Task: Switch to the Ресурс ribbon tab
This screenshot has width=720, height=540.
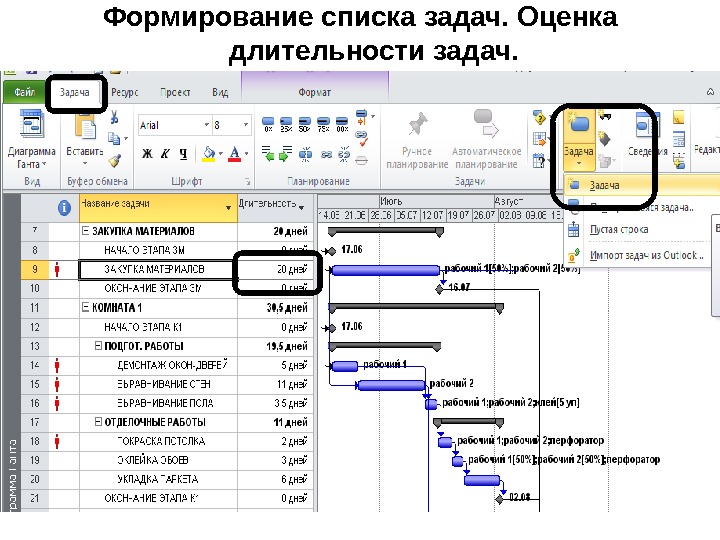Action: (124, 92)
